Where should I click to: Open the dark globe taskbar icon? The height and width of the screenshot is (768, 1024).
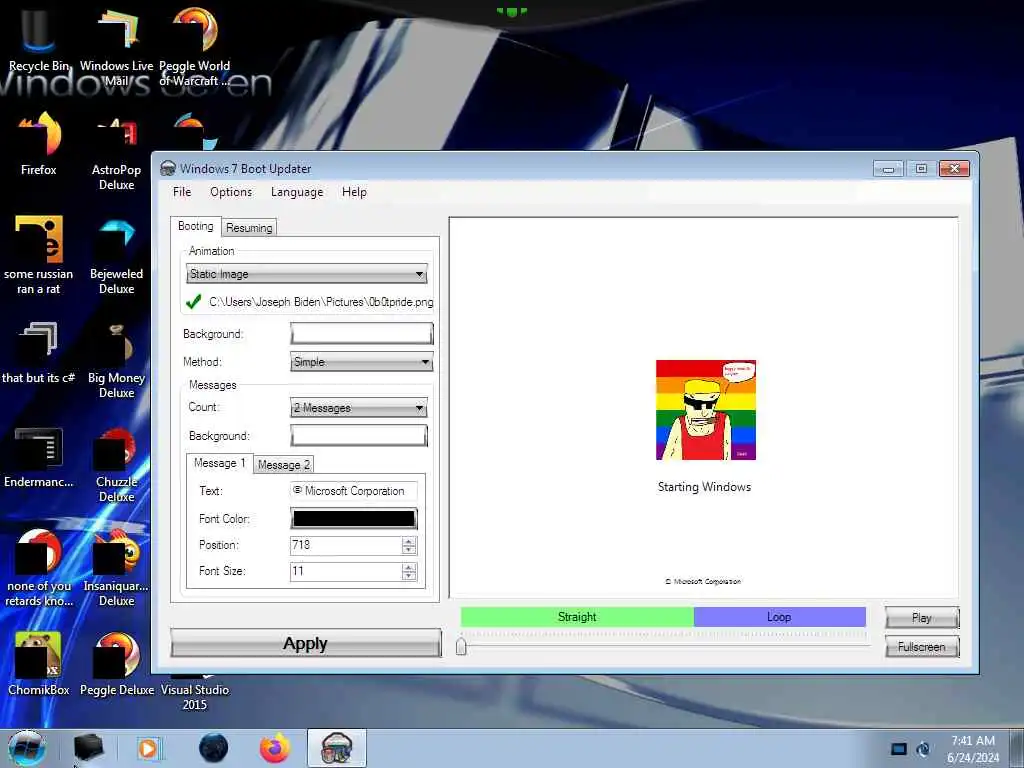(x=213, y=748)
